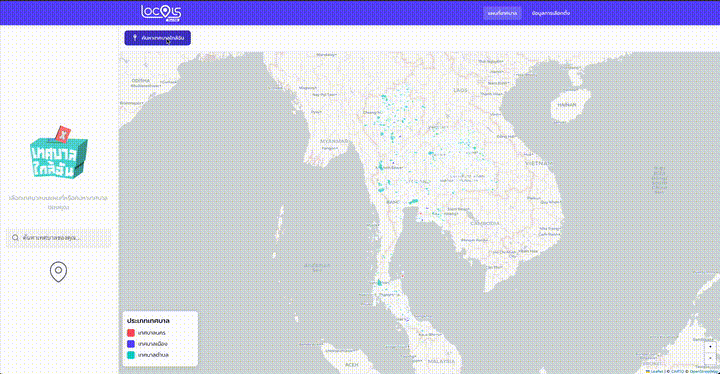The height and width of the screenshot is (374, 720).
Task: Click the CAMBODIA label on the map
Action: [x=484, y=223]
